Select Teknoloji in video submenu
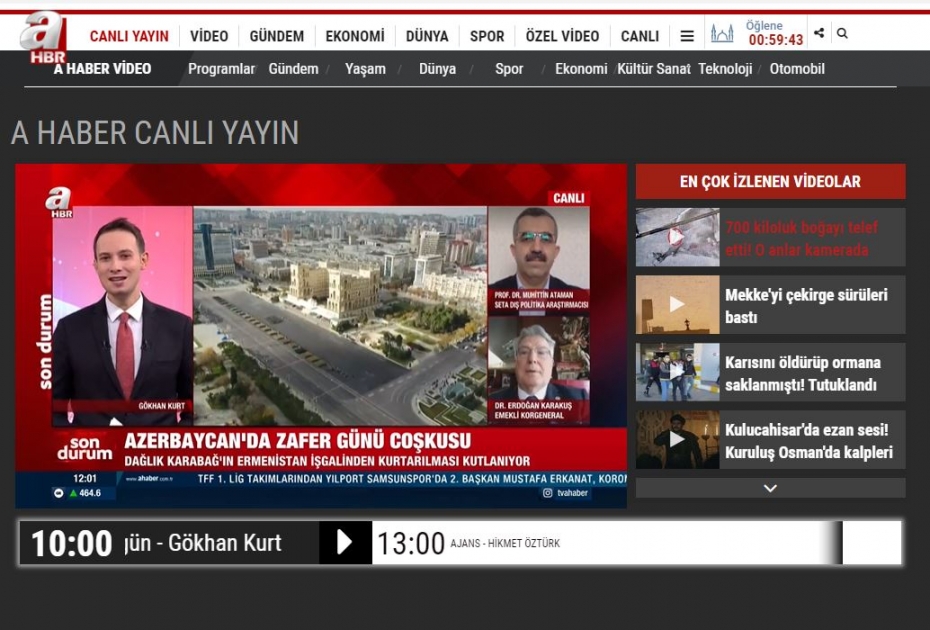Image resolution: width=930 pixels, height=630 pixels. 725,69
